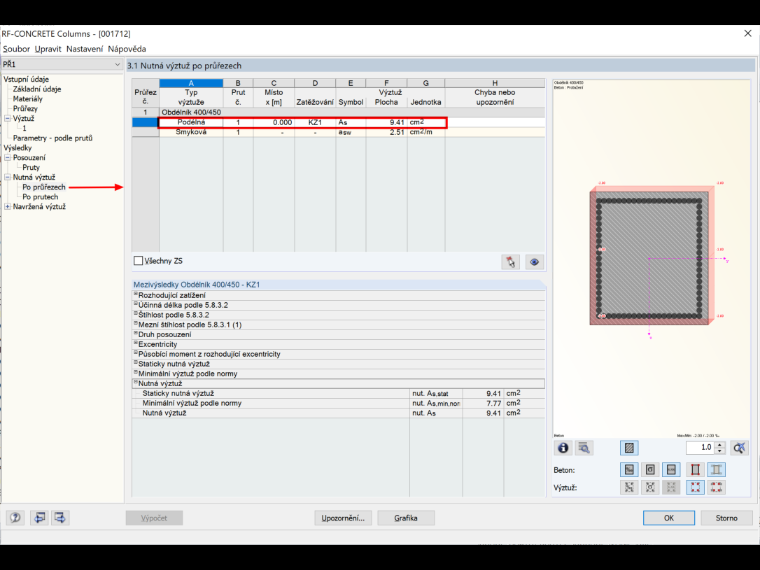Click the Beton section icon with red corners
The height and width of the screenshot is (570, 760).
point(695,469)
